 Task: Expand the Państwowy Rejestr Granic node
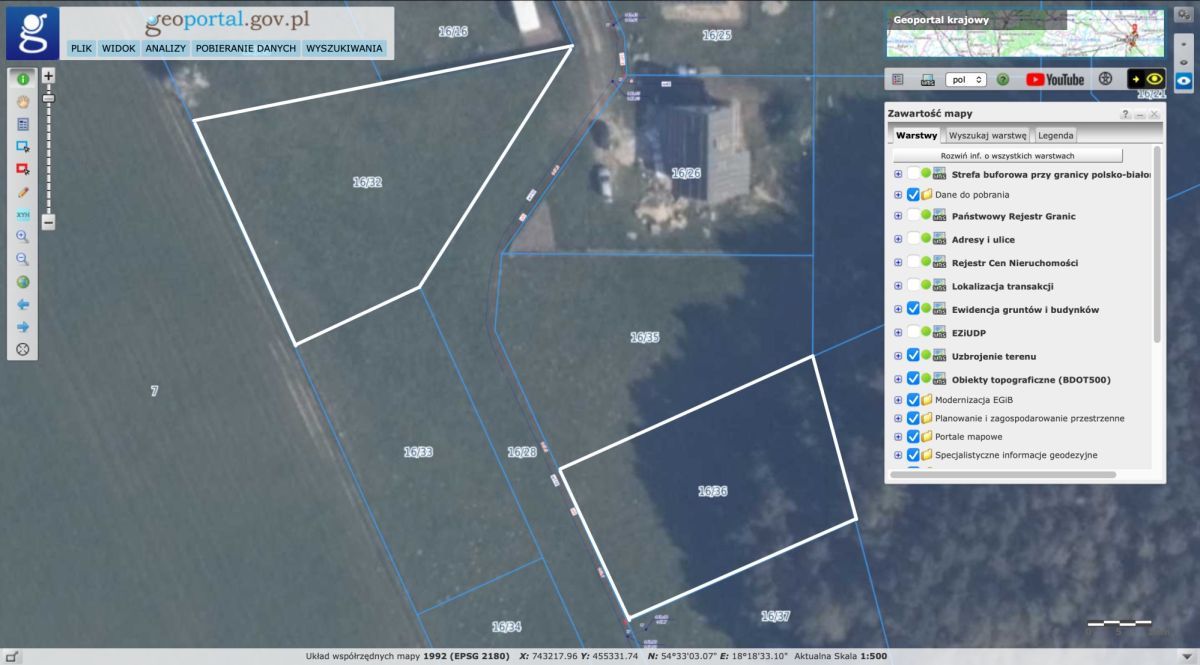tap(898, 216)
